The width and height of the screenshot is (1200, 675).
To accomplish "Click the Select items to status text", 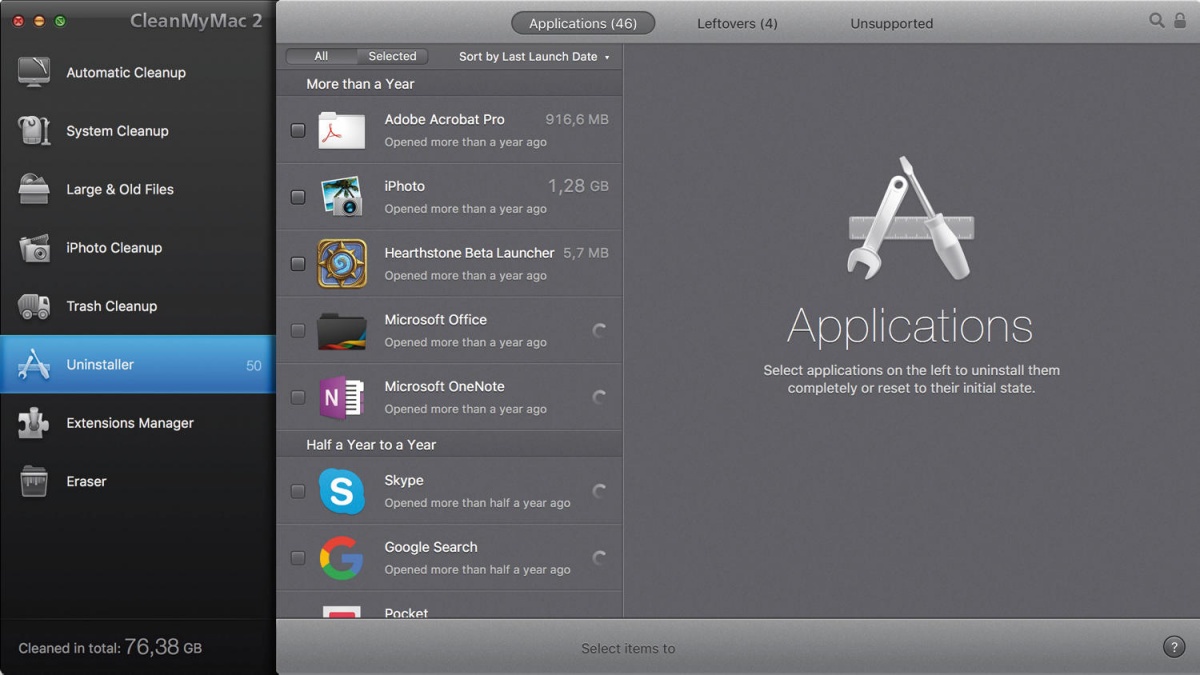I will tap(628, 648).
